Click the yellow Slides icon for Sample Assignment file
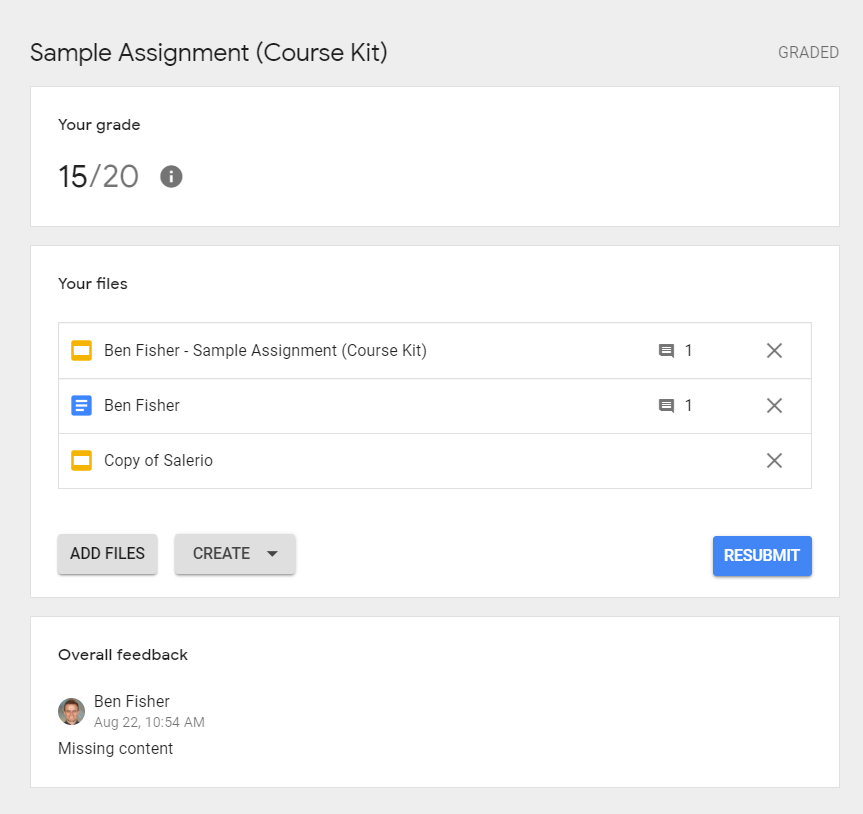863x814 pixels. 82,351
